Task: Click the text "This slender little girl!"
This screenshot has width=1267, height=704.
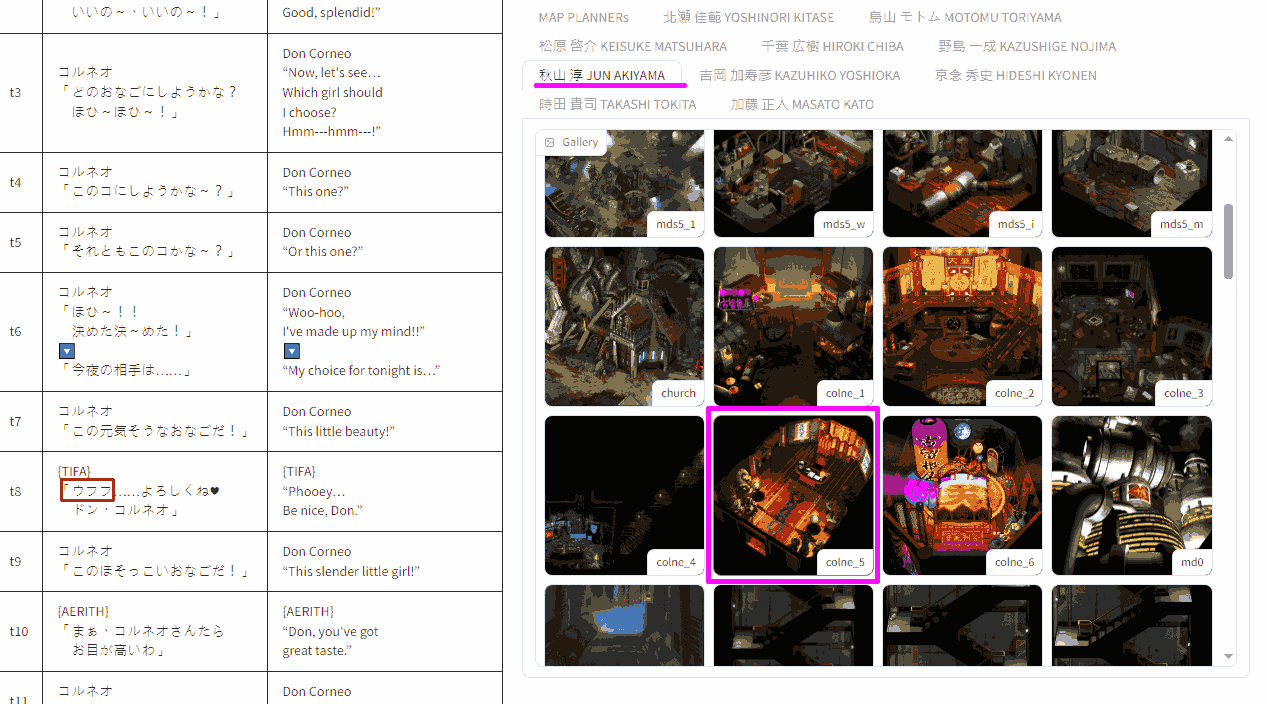Action: tap(351, 571)
